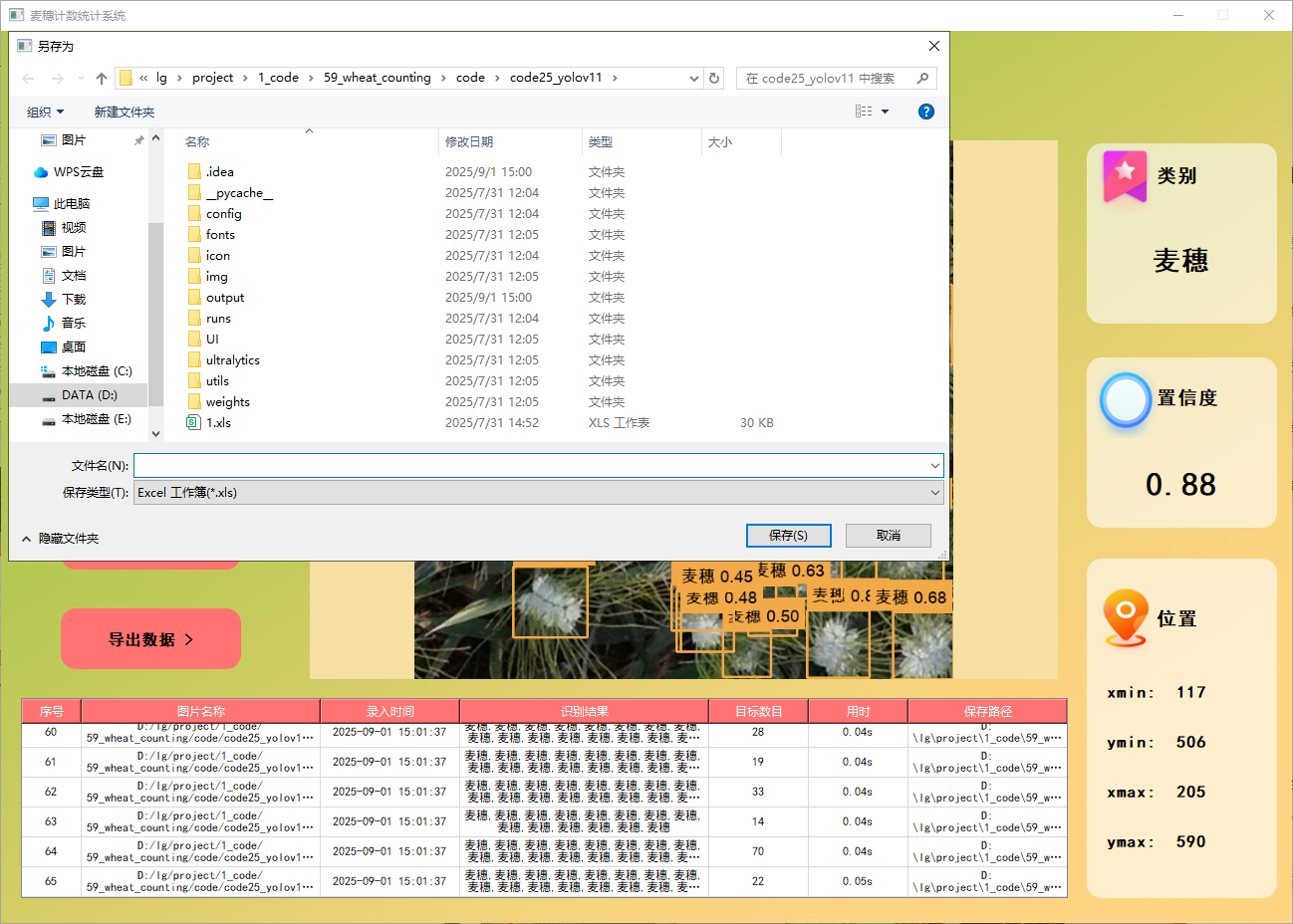This screenshot has width=1293, height=924.
Task: Click the Forward arrow in Save dialog
Action: pyautogui.click(x=58, y=78)
